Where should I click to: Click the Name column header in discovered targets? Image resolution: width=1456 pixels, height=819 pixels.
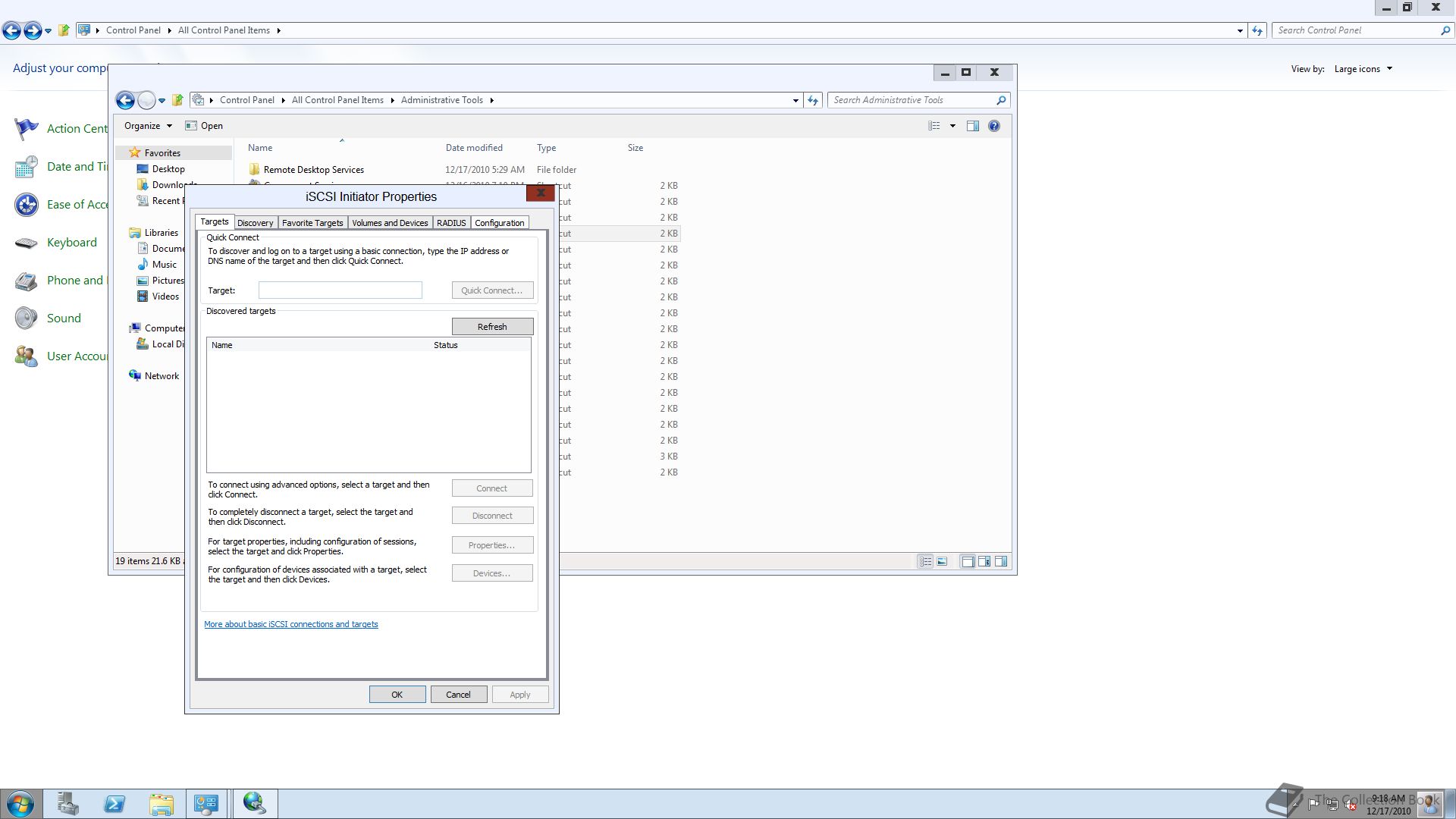tap(318, 345)
